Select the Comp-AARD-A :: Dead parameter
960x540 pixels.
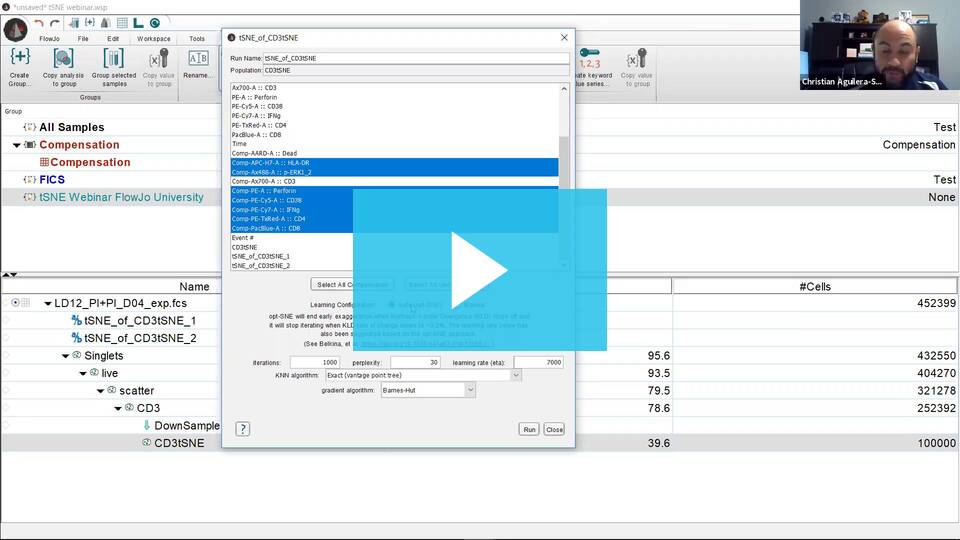(394, 153)
